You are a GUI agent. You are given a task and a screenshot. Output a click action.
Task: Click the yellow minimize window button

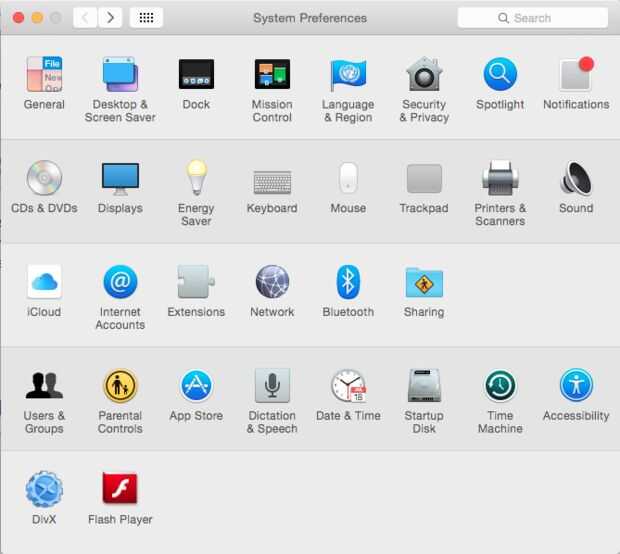tap(37, 18)
